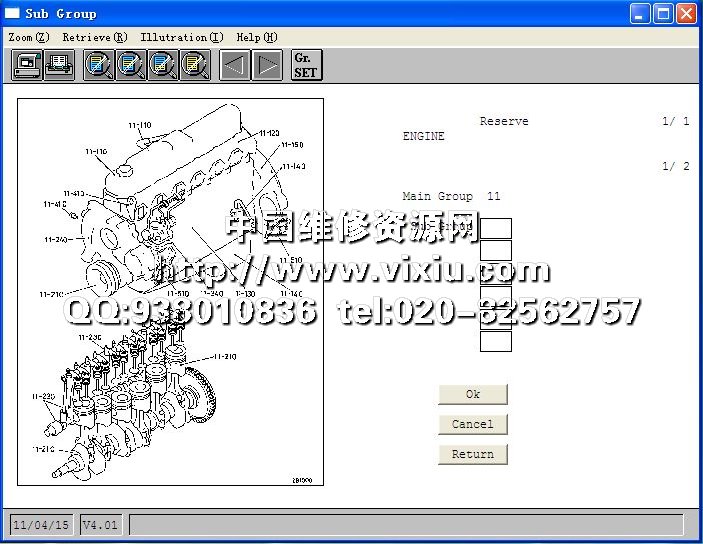Open the Zoom menu
Viewport: 703px width, 544px height.
pyautogui.click(x=27, y=37)
